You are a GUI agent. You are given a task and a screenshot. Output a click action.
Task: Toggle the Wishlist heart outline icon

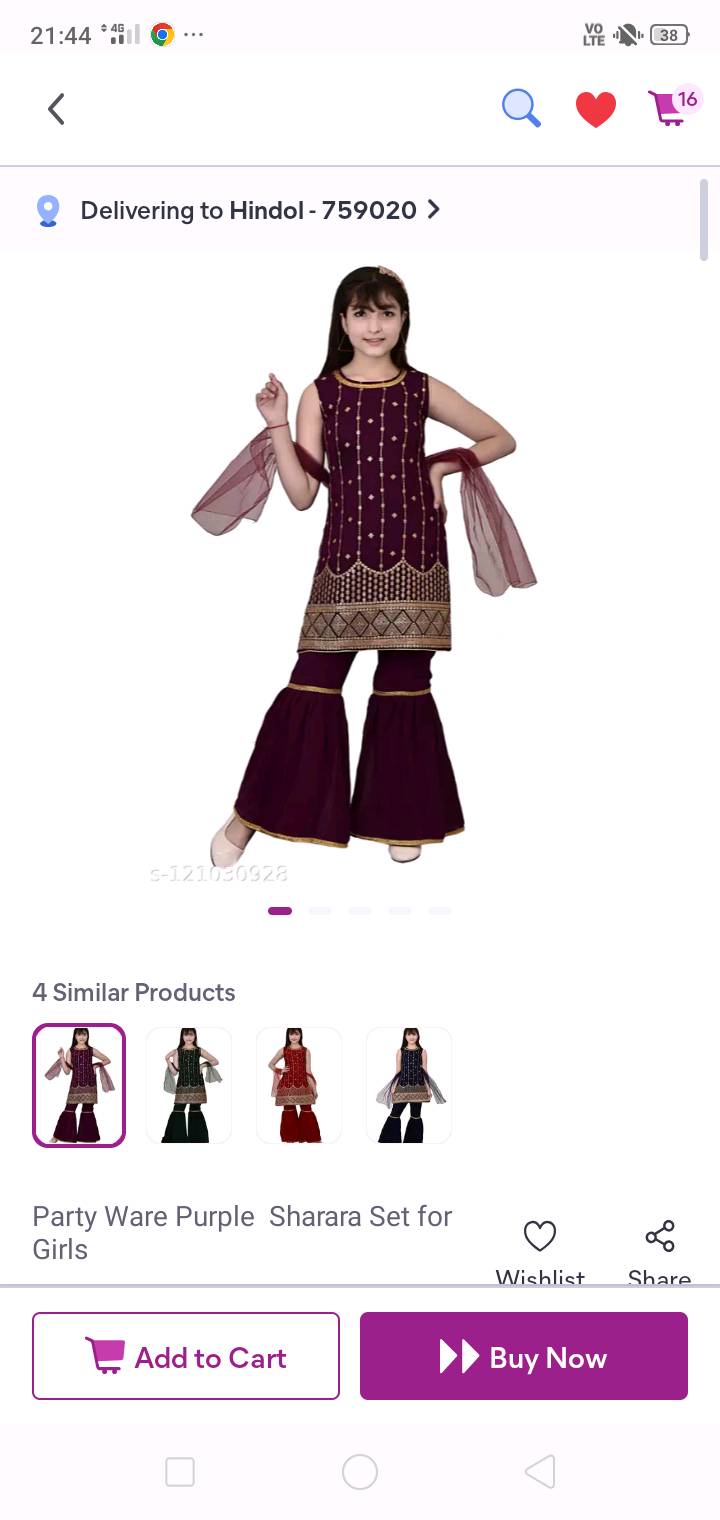coord(540,1237)
